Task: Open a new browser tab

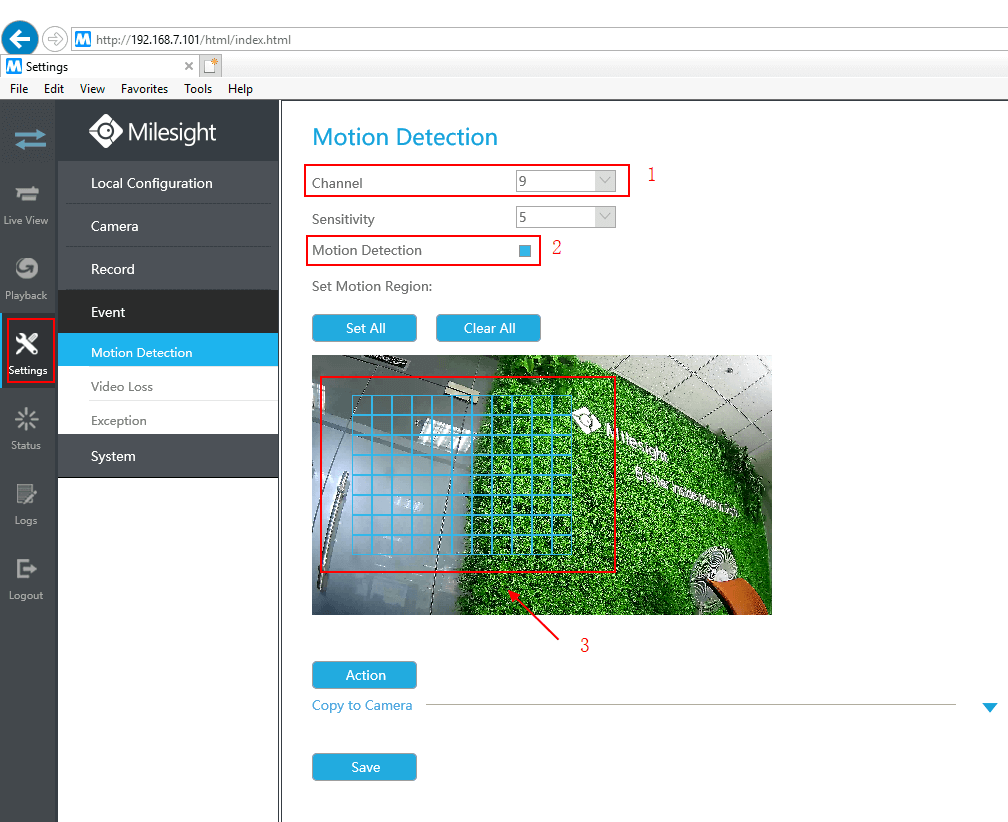Action: (x=210, y=64)
